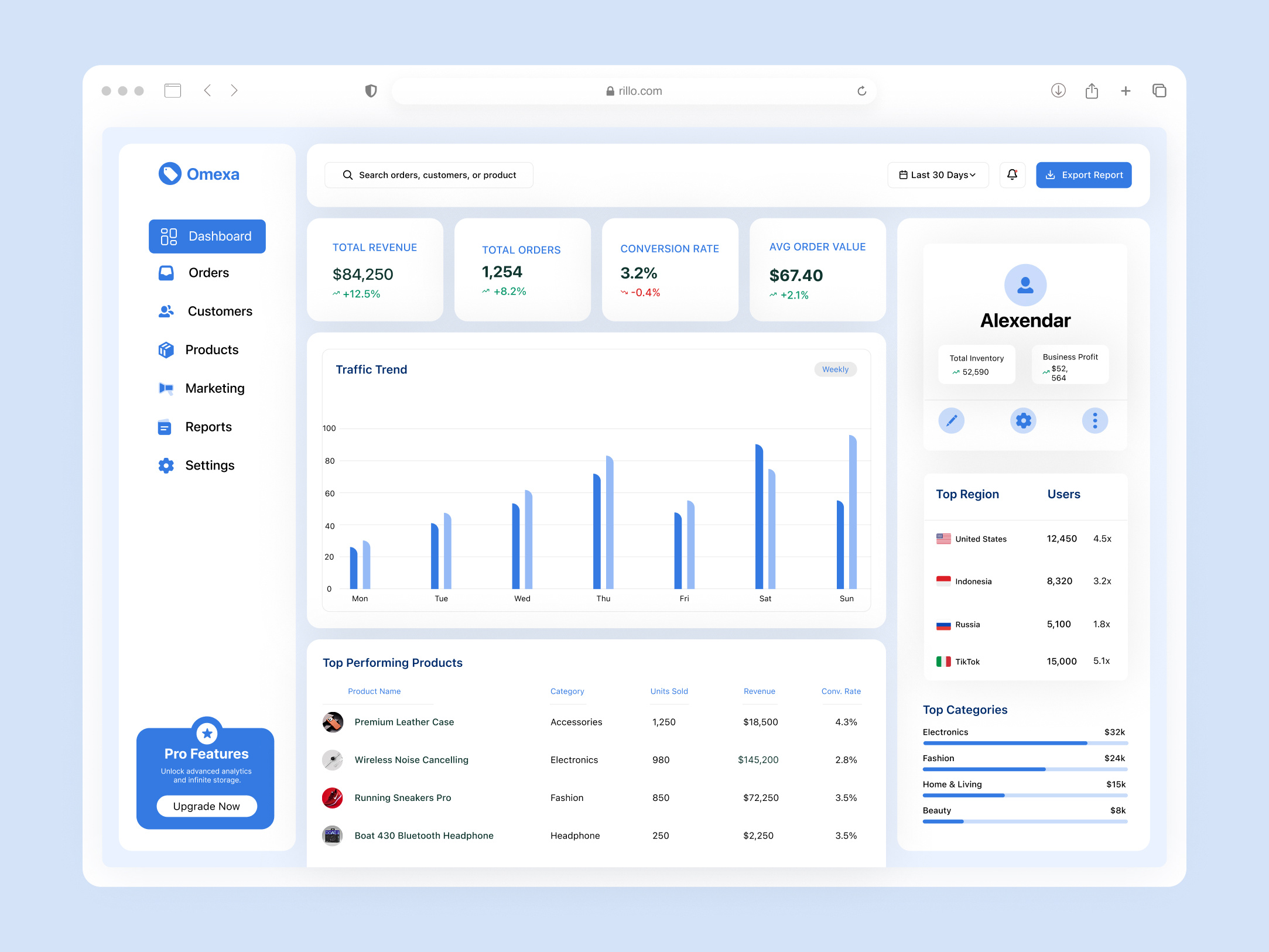Click the star icon above Pro Features
The width and height of the screenshot is (1269, 952).
coord(206,733)
